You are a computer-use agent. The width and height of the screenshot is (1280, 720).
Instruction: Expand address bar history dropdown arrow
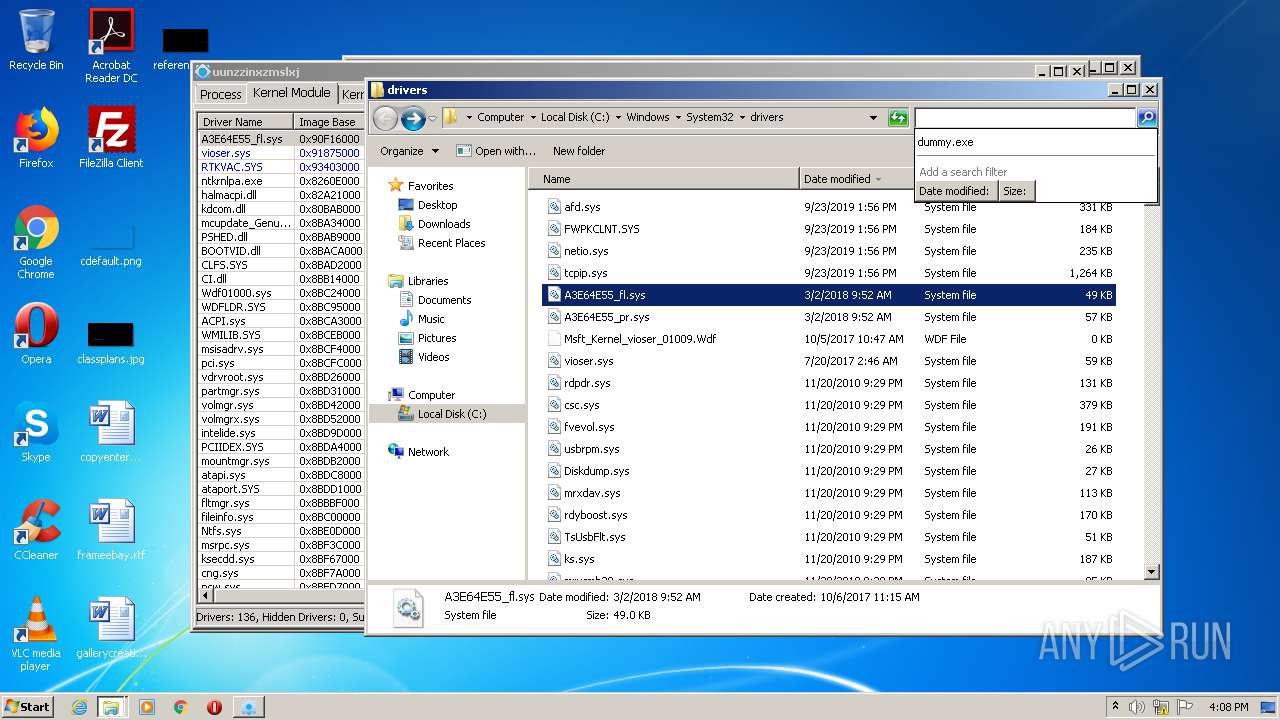pyautogui.click(x=873, y=118)
